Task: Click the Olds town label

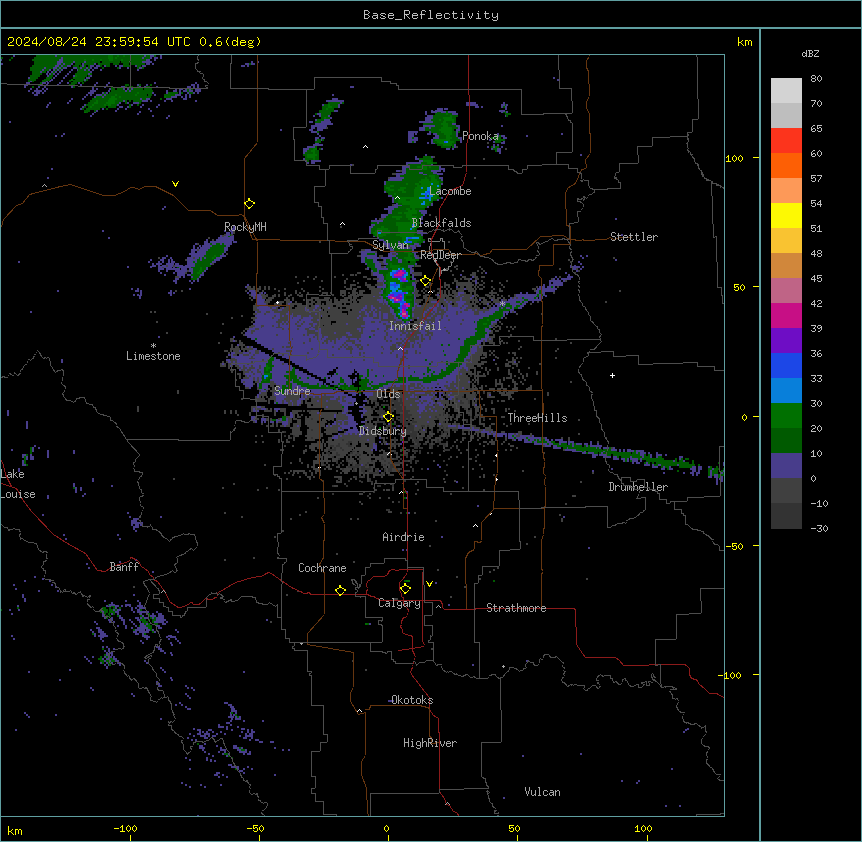Action: point(388,394)
